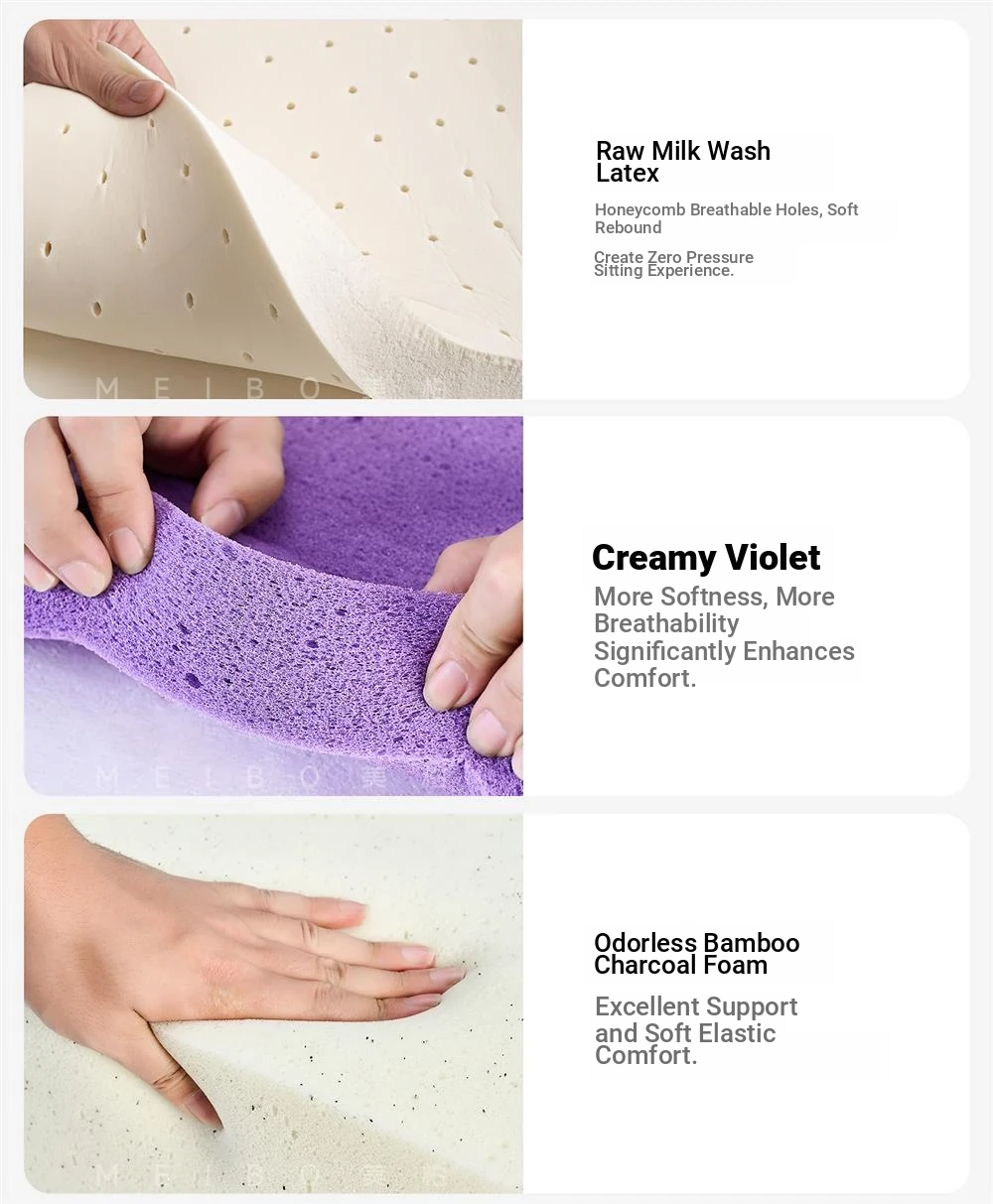
Task: Select the Create Zero Pressure Sitting Experience text
Action: coord(673,264)
